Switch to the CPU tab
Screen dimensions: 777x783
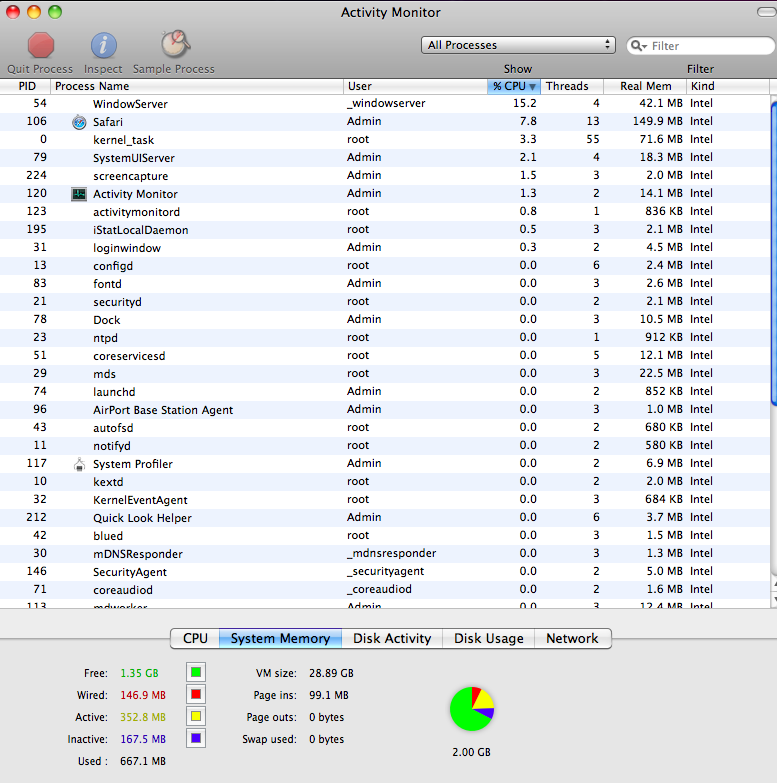pyautogui.click(x=195, y=638)
